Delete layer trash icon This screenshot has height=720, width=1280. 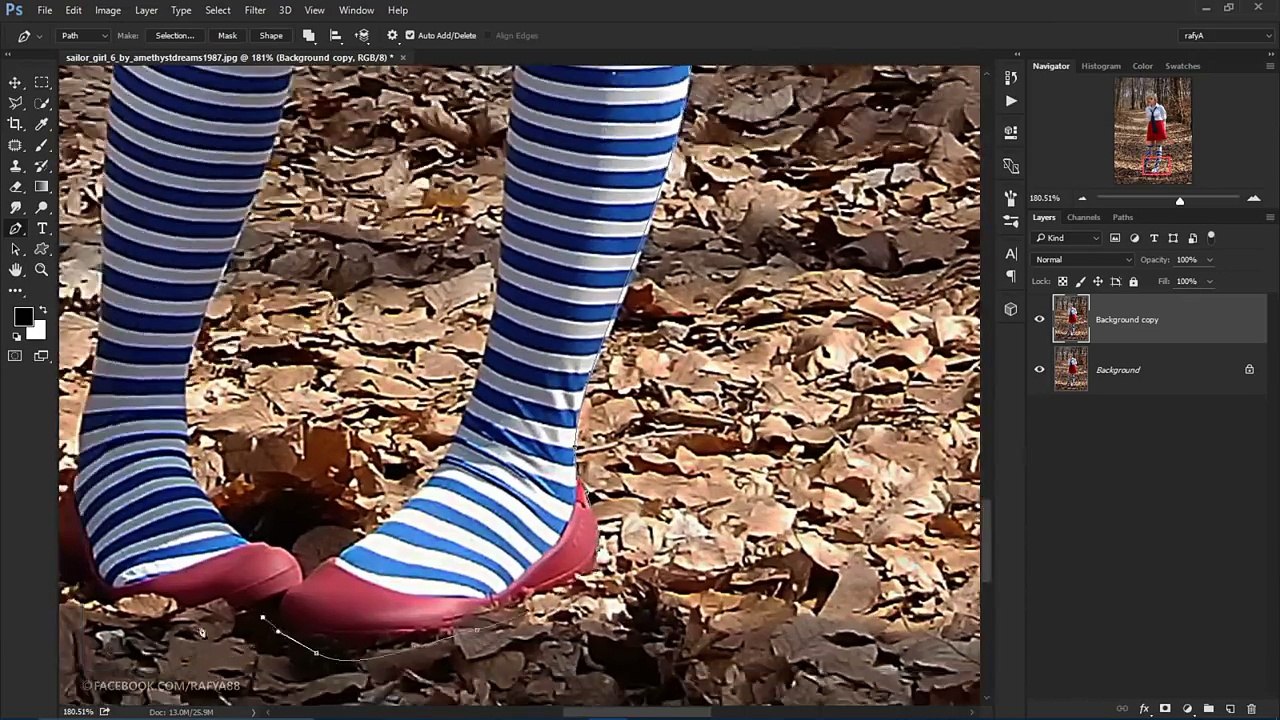(x=1251, y=709)
